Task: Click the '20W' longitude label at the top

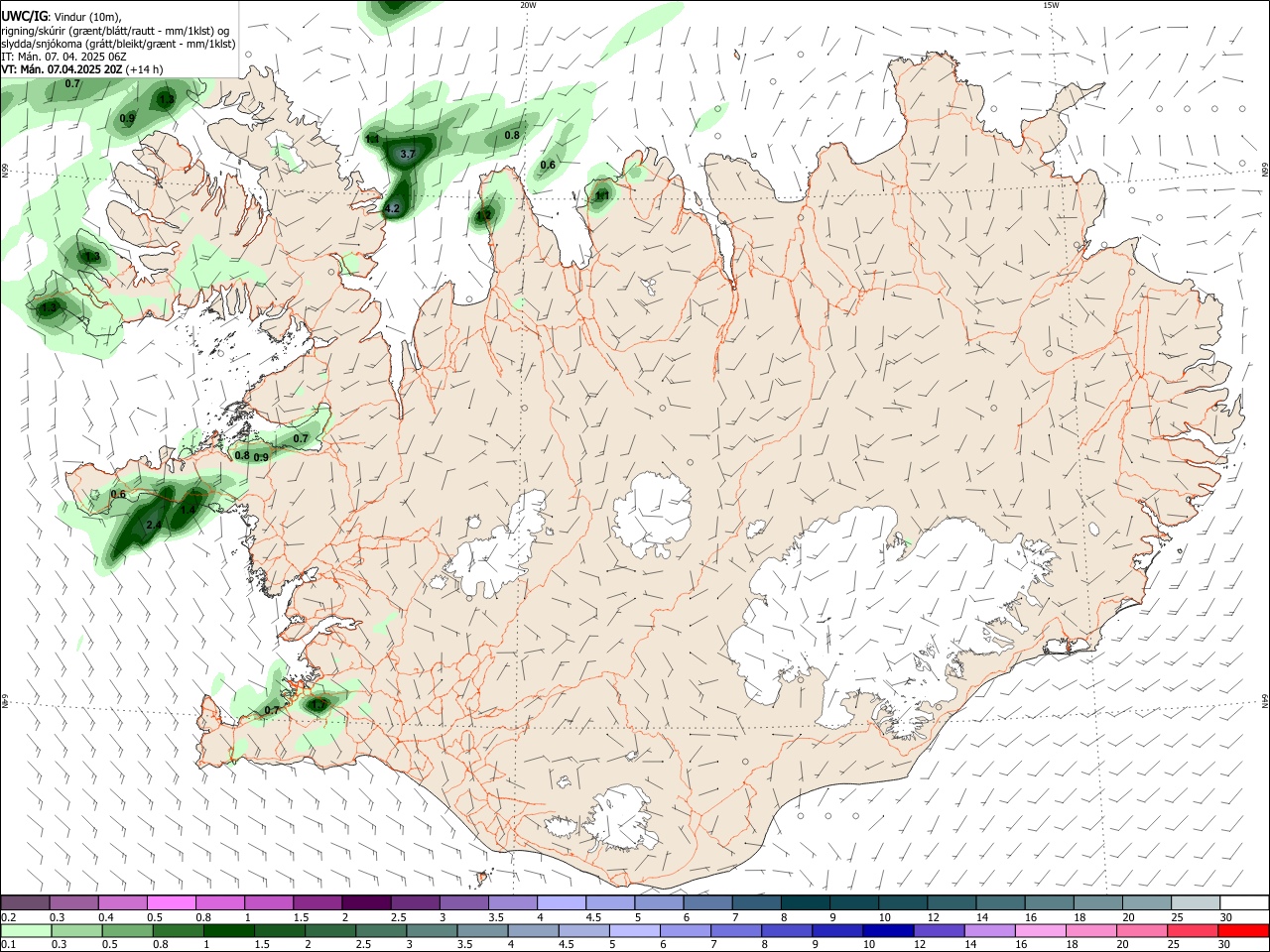Action: (528, 5)
